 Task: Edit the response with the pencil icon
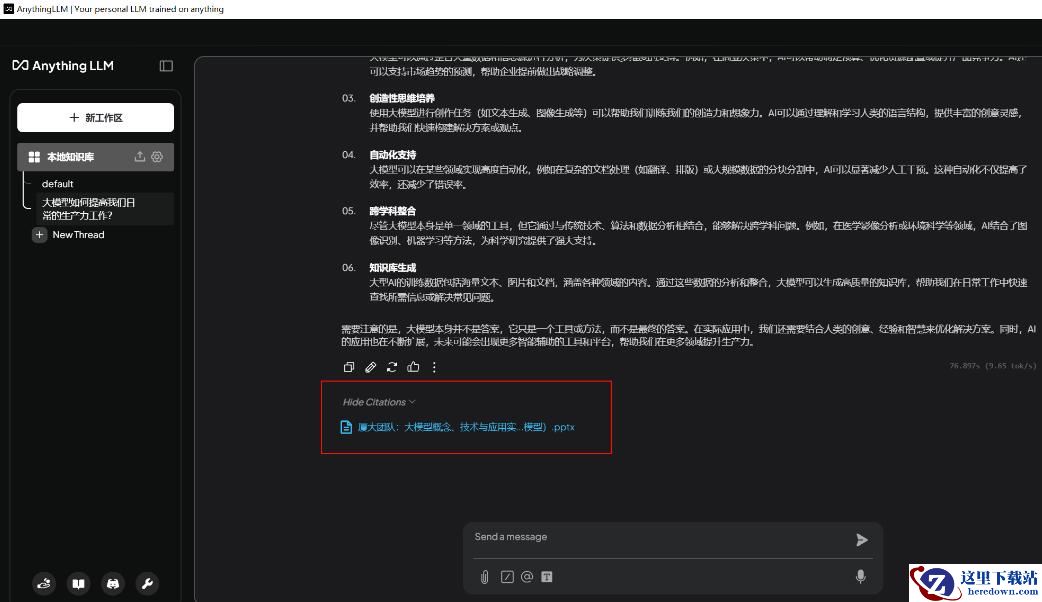point(370,367)
